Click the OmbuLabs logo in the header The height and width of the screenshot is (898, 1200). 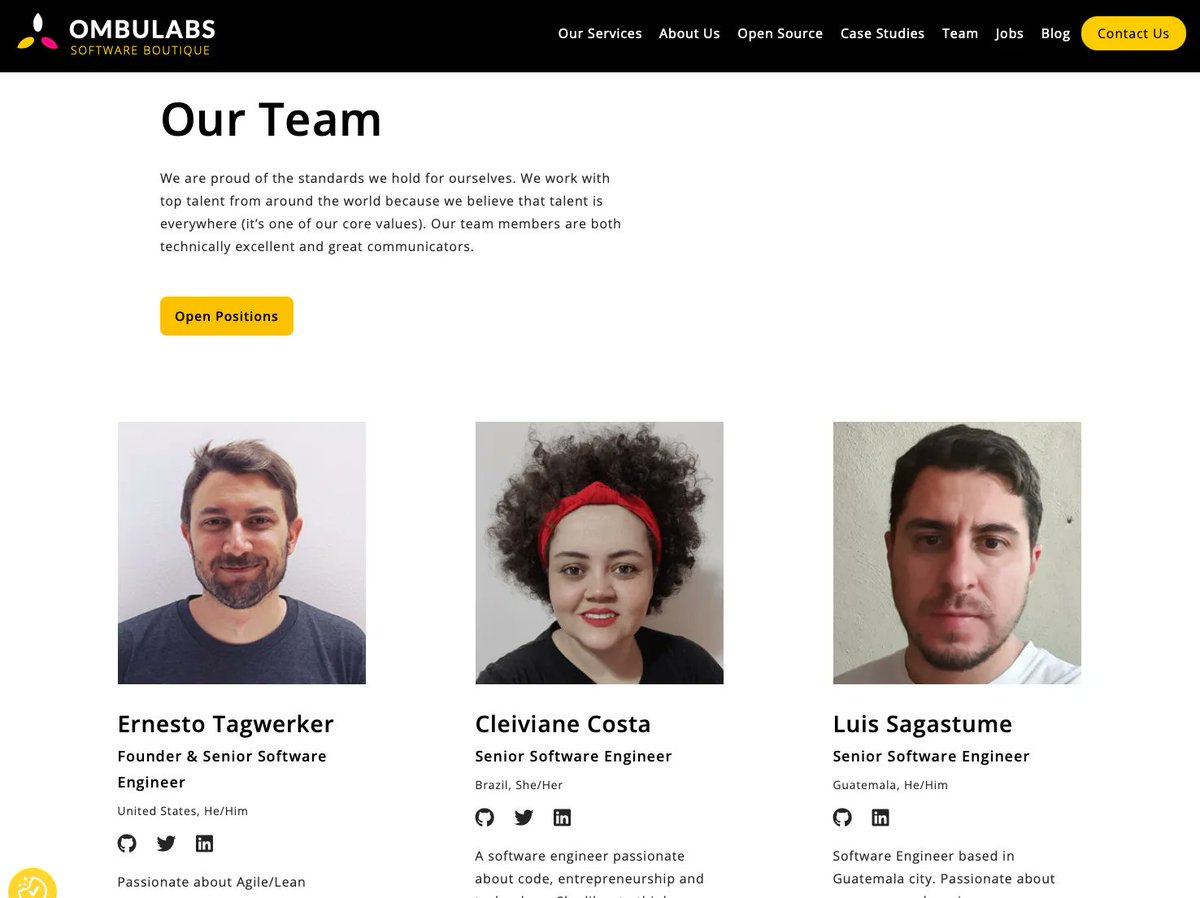point(116,34)
